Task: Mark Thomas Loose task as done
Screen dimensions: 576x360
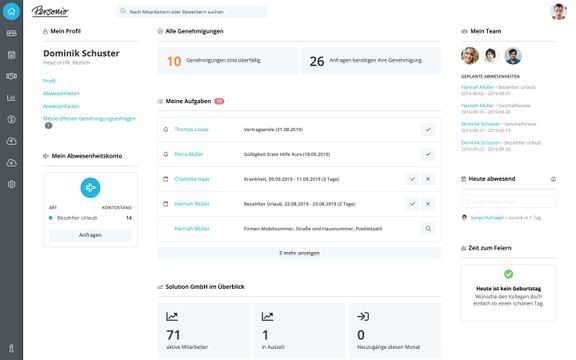Action: [x=428, y=129]
